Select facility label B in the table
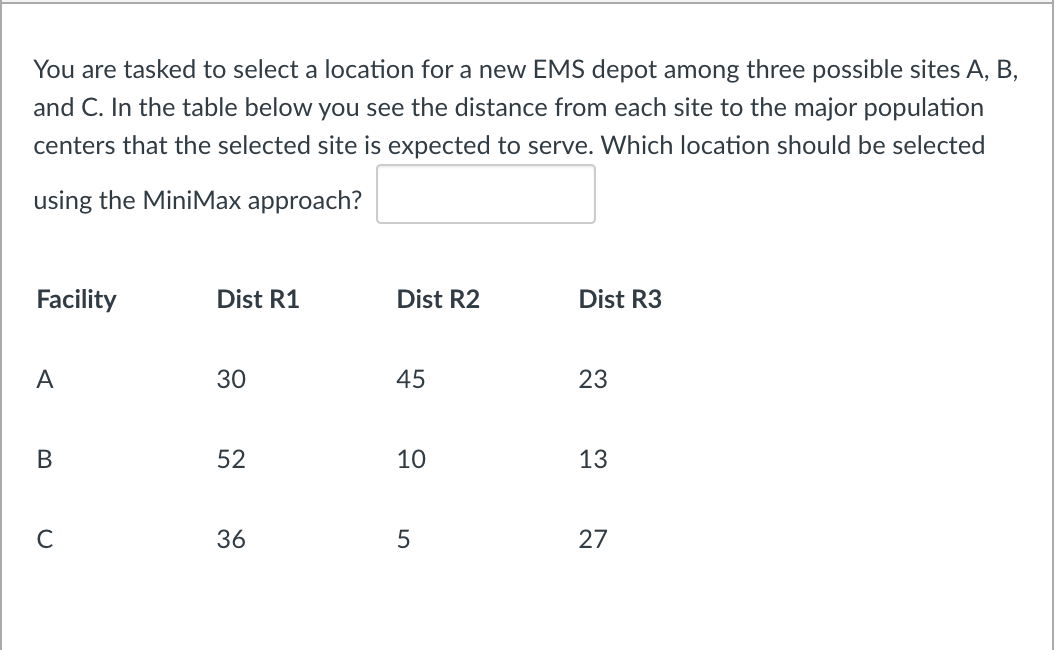The width and height of the screenshot is (1056, 650). click(x=44, y=459)
